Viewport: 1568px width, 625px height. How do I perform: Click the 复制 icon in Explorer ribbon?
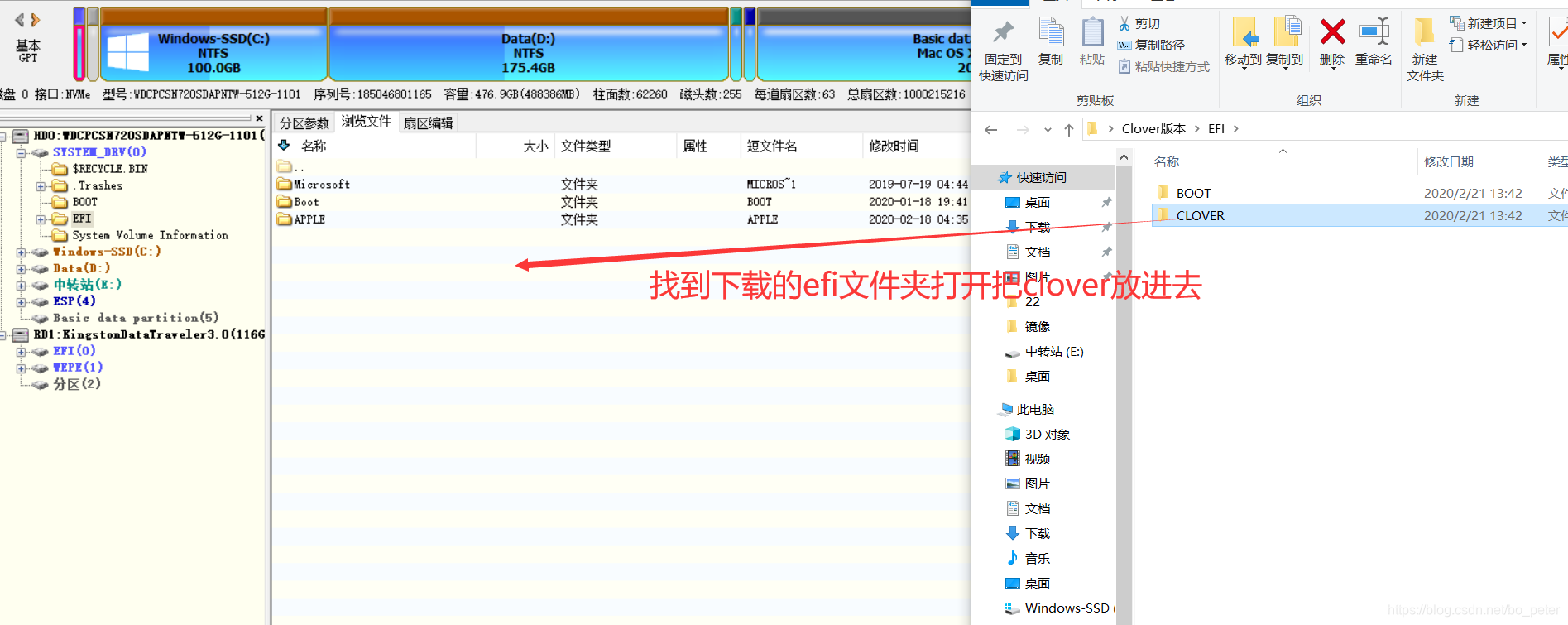tap(1051, 32)
